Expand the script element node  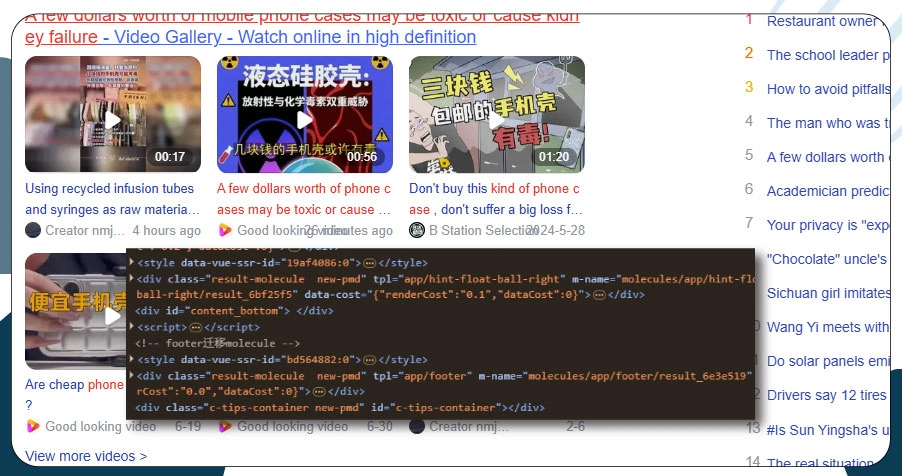pos(131,327)
